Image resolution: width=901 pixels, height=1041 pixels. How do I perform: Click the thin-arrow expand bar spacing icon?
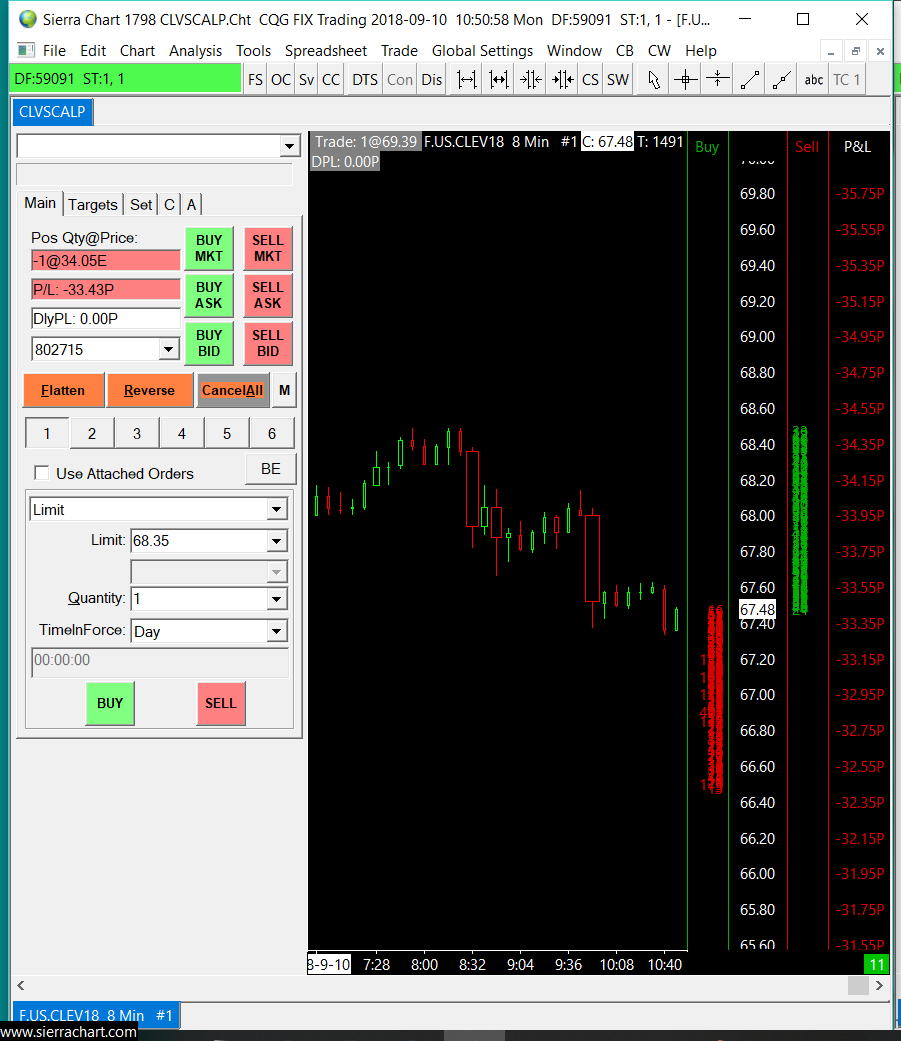coord(467,80)
